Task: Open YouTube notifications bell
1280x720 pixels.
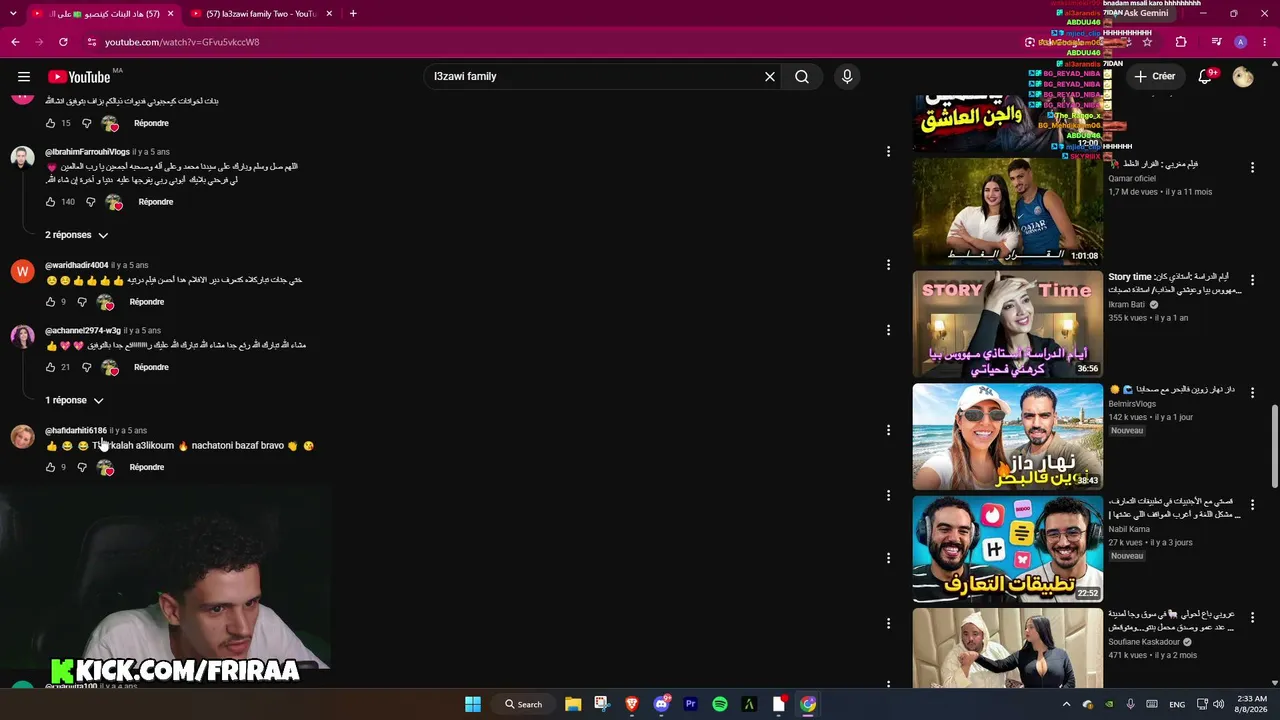Action: (1205, 77)
